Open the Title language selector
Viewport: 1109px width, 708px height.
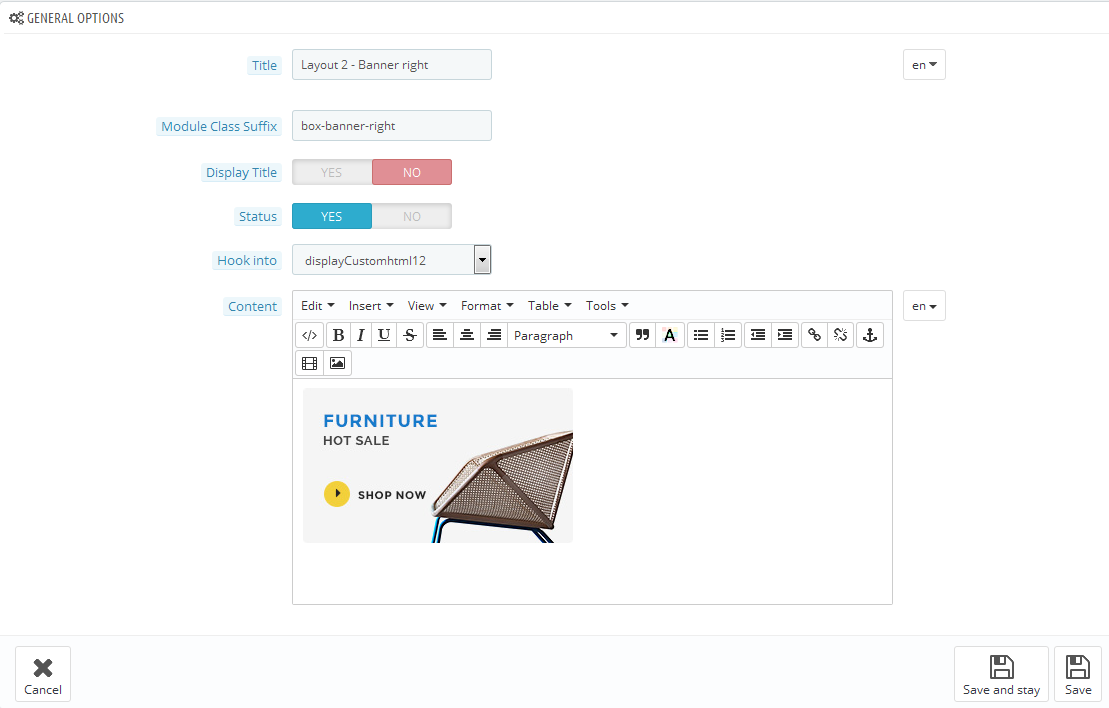pos(924,64)
